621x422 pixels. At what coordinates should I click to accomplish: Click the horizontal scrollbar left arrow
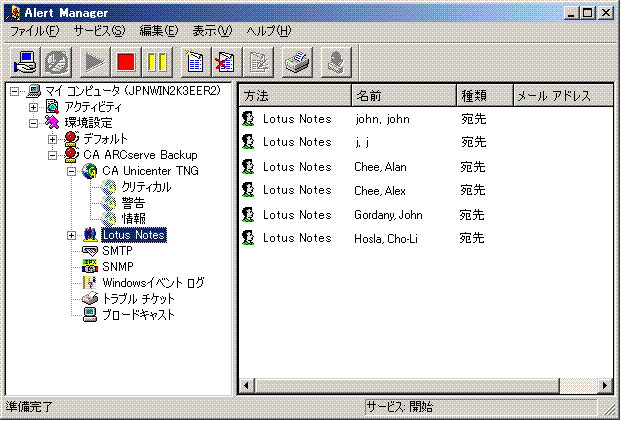coord(247,385)
